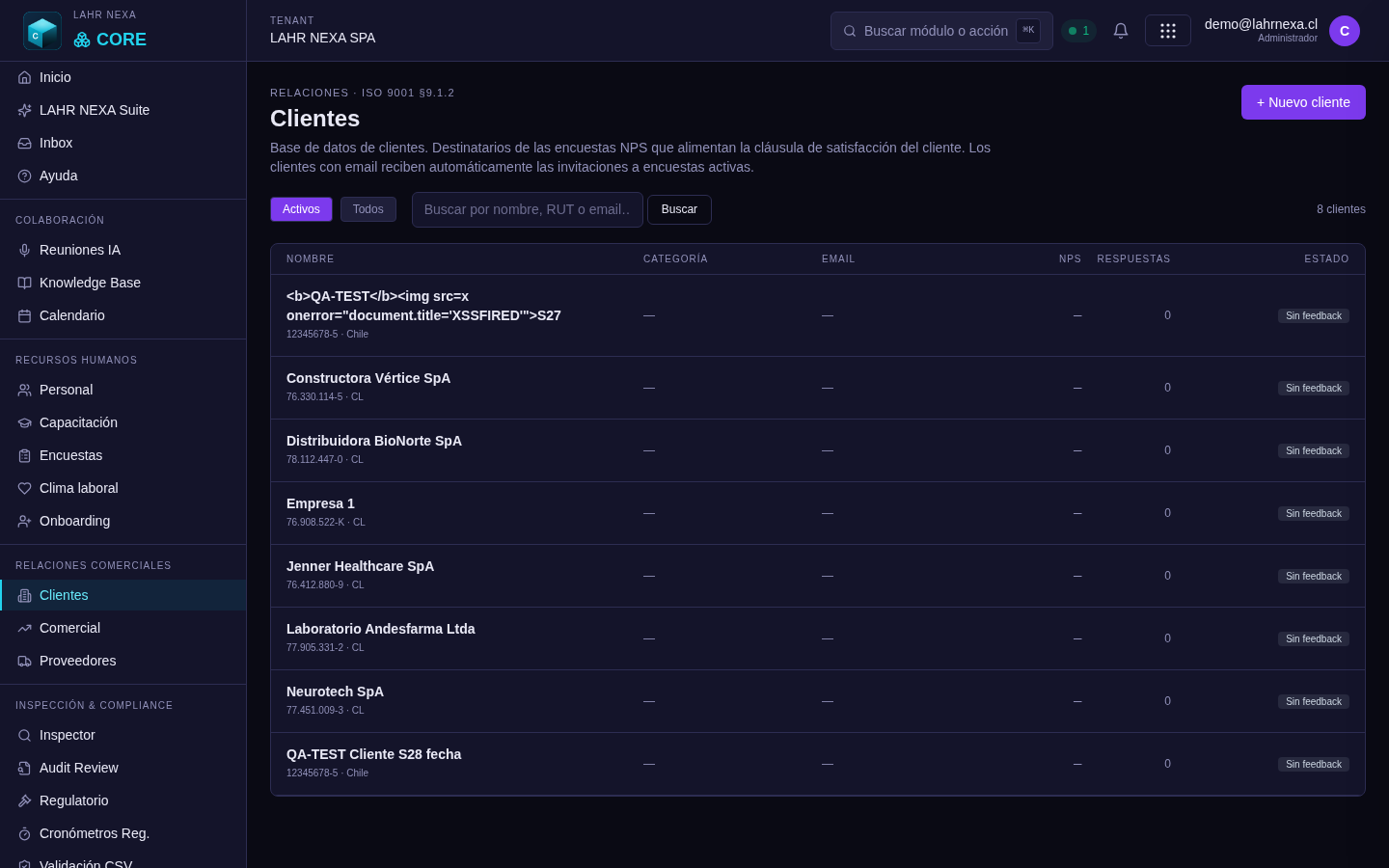Open Inspector magnifier icon
Image resolution: width=1389 pixels, height=868 pixels.
click(x=25, y=735)
